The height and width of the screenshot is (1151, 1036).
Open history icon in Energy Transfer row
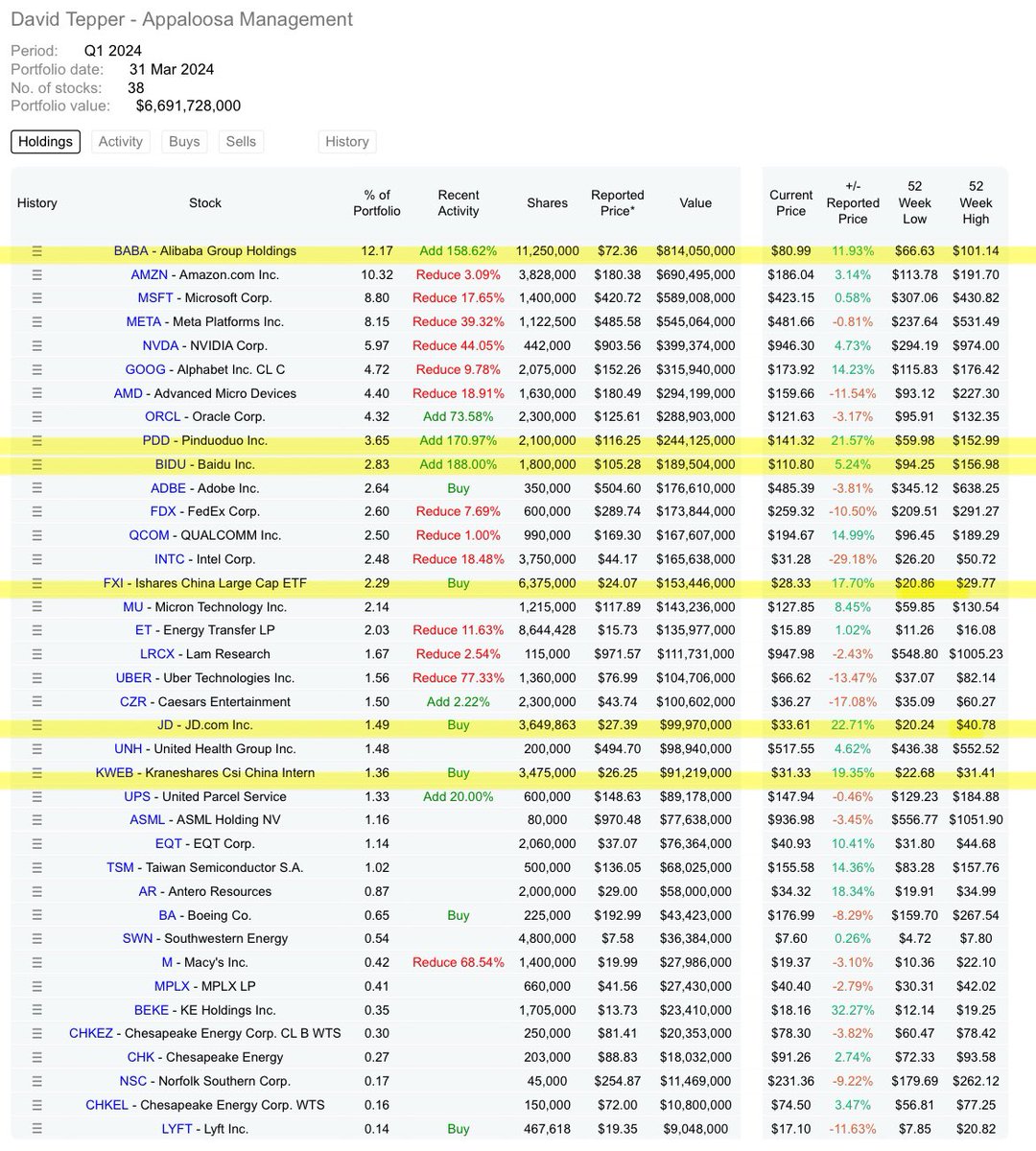tap(37, 630)
